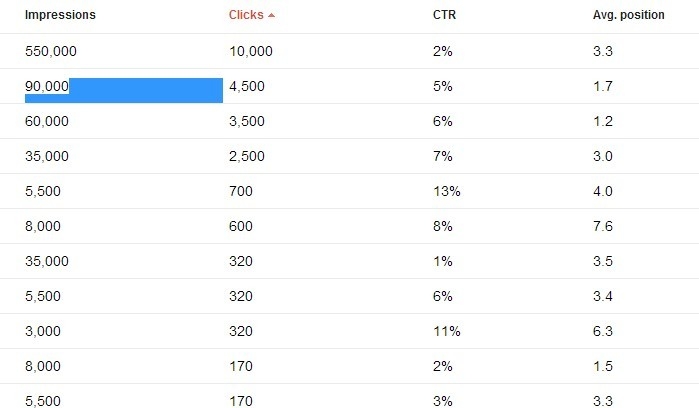This screenshot has height=408, width=699.
Task: Click the 550,000 impressions cell
Action: (51, 51)
